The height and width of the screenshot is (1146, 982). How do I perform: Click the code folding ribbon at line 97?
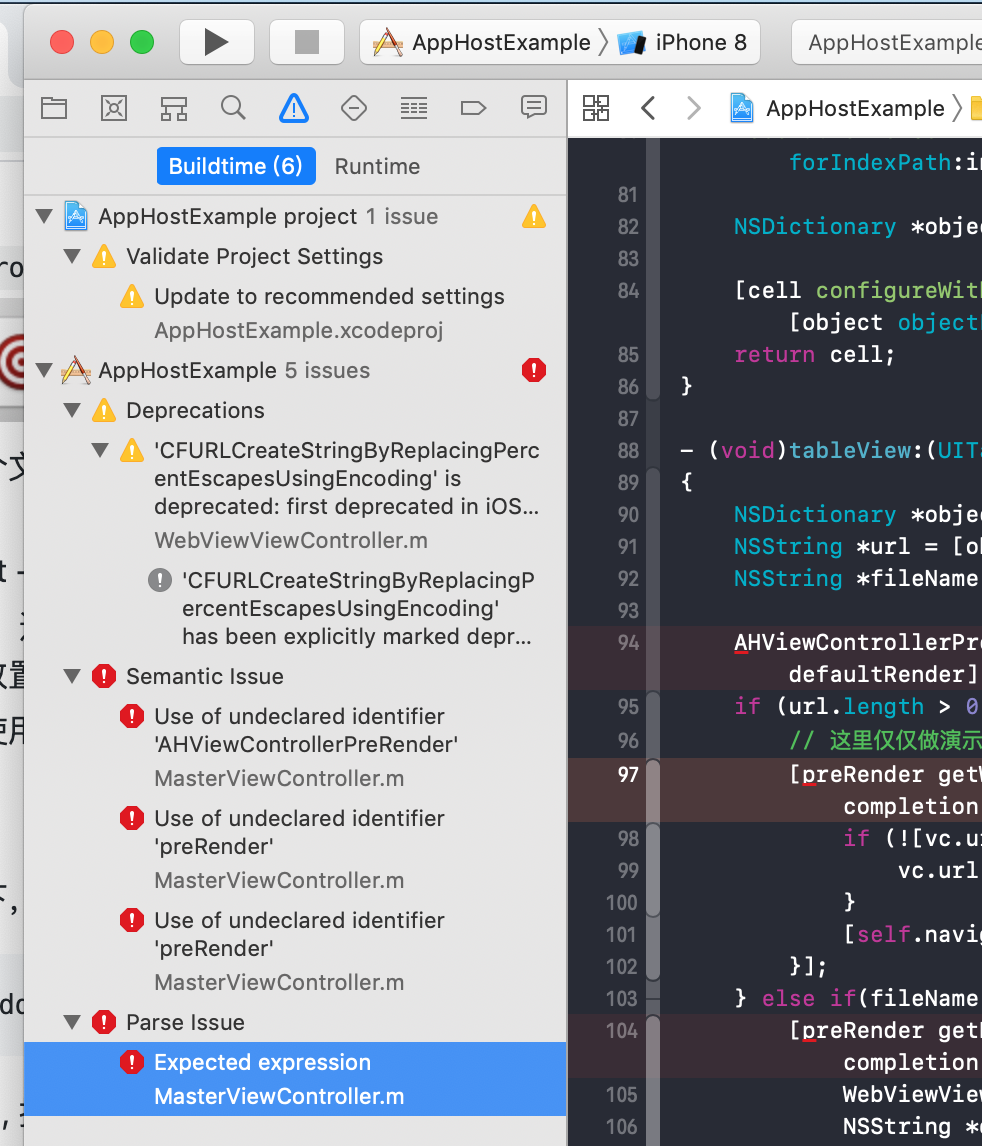(x=652, y=789)
